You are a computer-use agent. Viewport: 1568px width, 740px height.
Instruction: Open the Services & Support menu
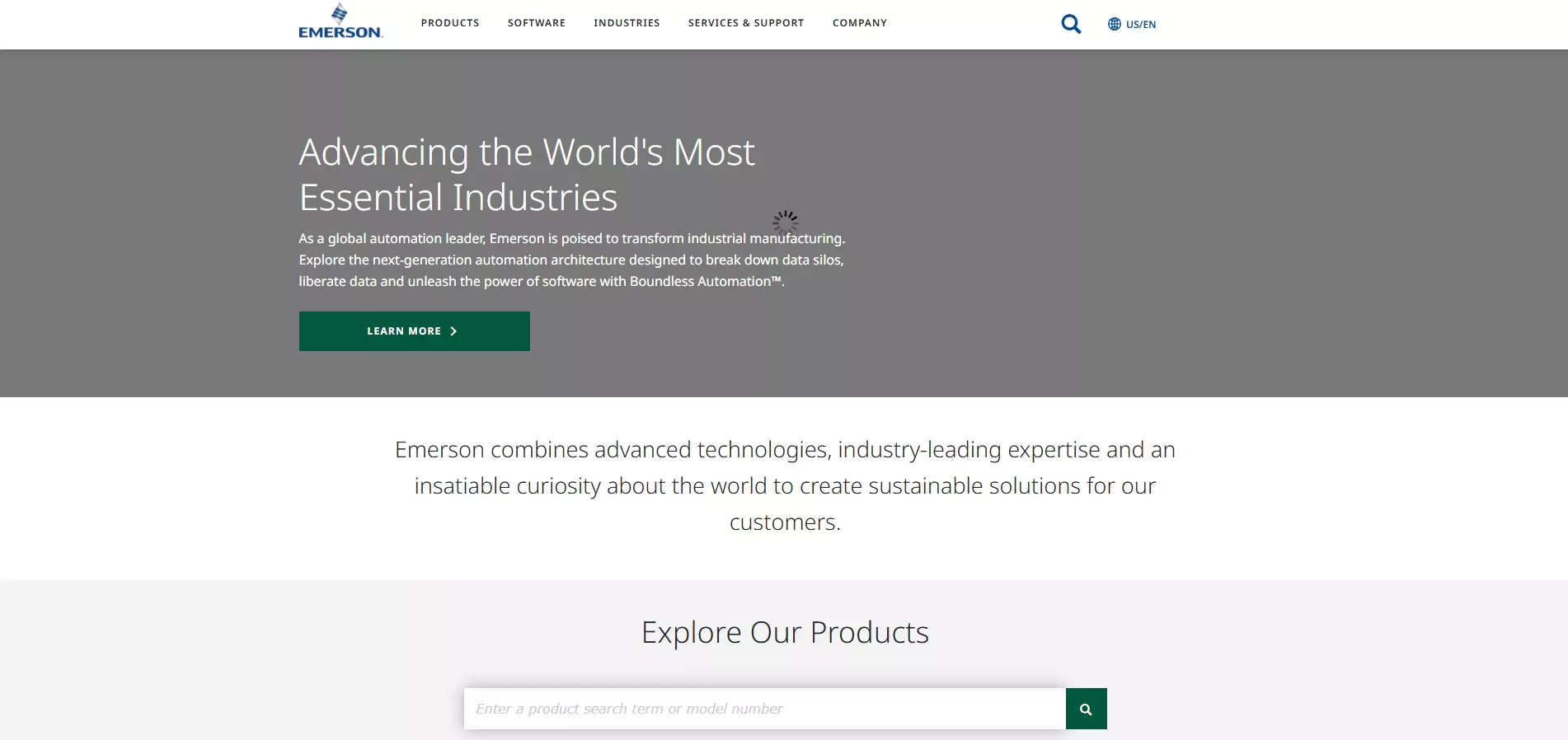746,23
